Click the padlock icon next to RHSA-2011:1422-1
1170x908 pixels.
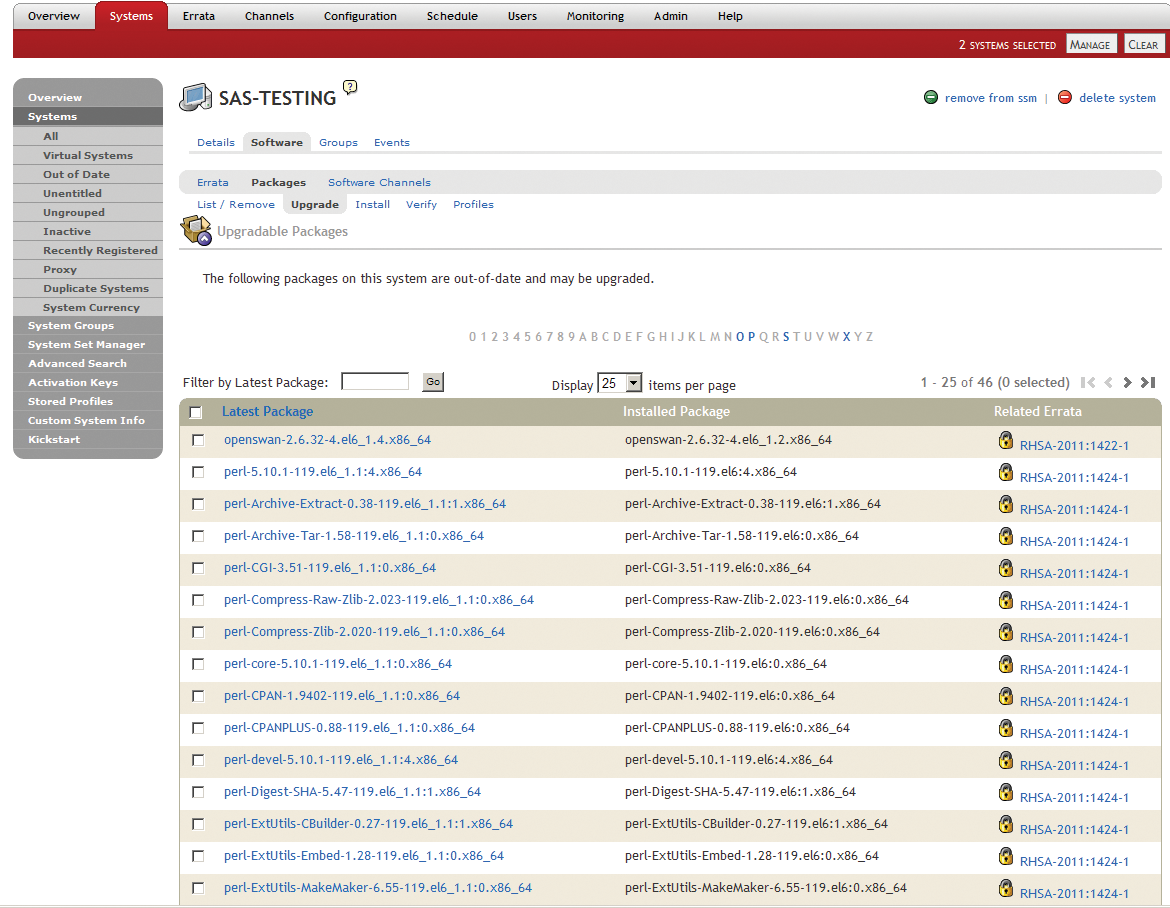1006,441
